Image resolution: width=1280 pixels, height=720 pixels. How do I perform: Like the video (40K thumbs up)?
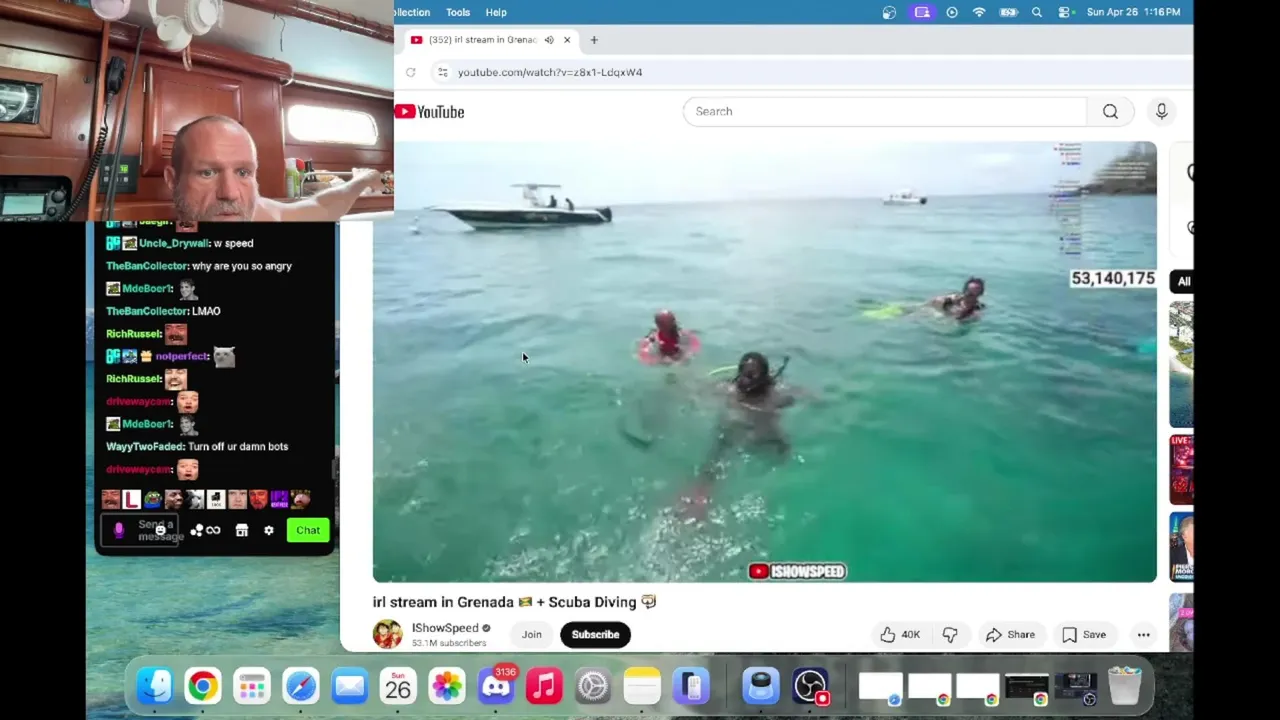pos(900,634)
